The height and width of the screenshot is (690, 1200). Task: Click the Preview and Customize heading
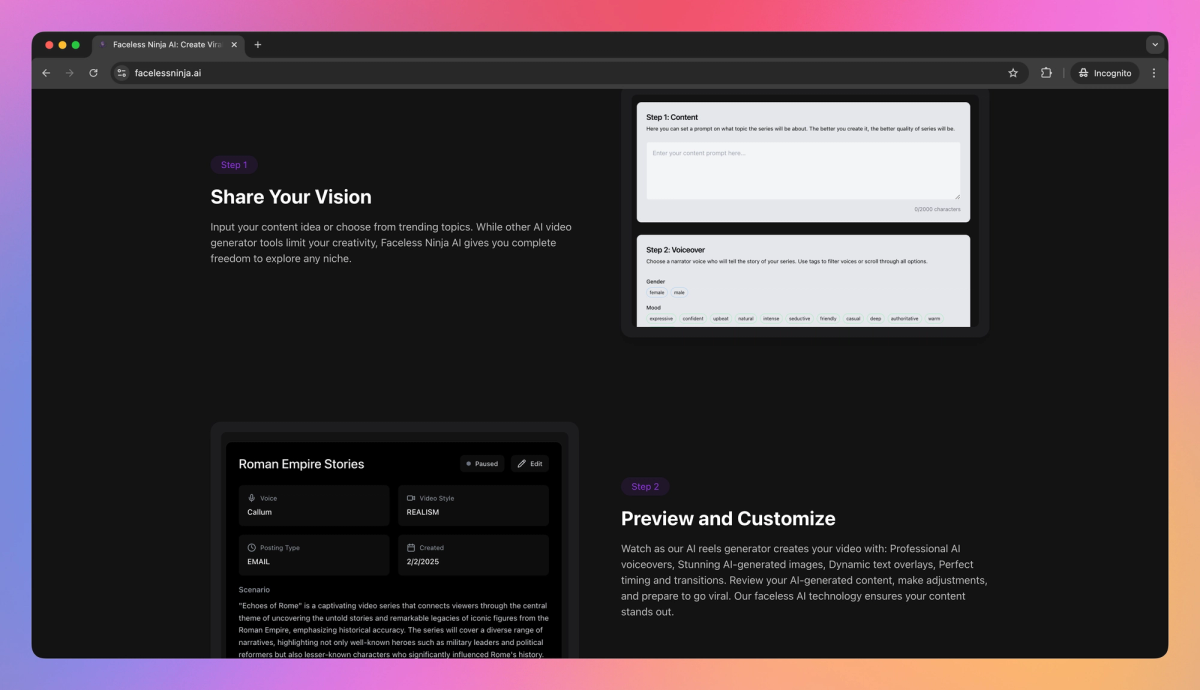[x=728, y=519]
